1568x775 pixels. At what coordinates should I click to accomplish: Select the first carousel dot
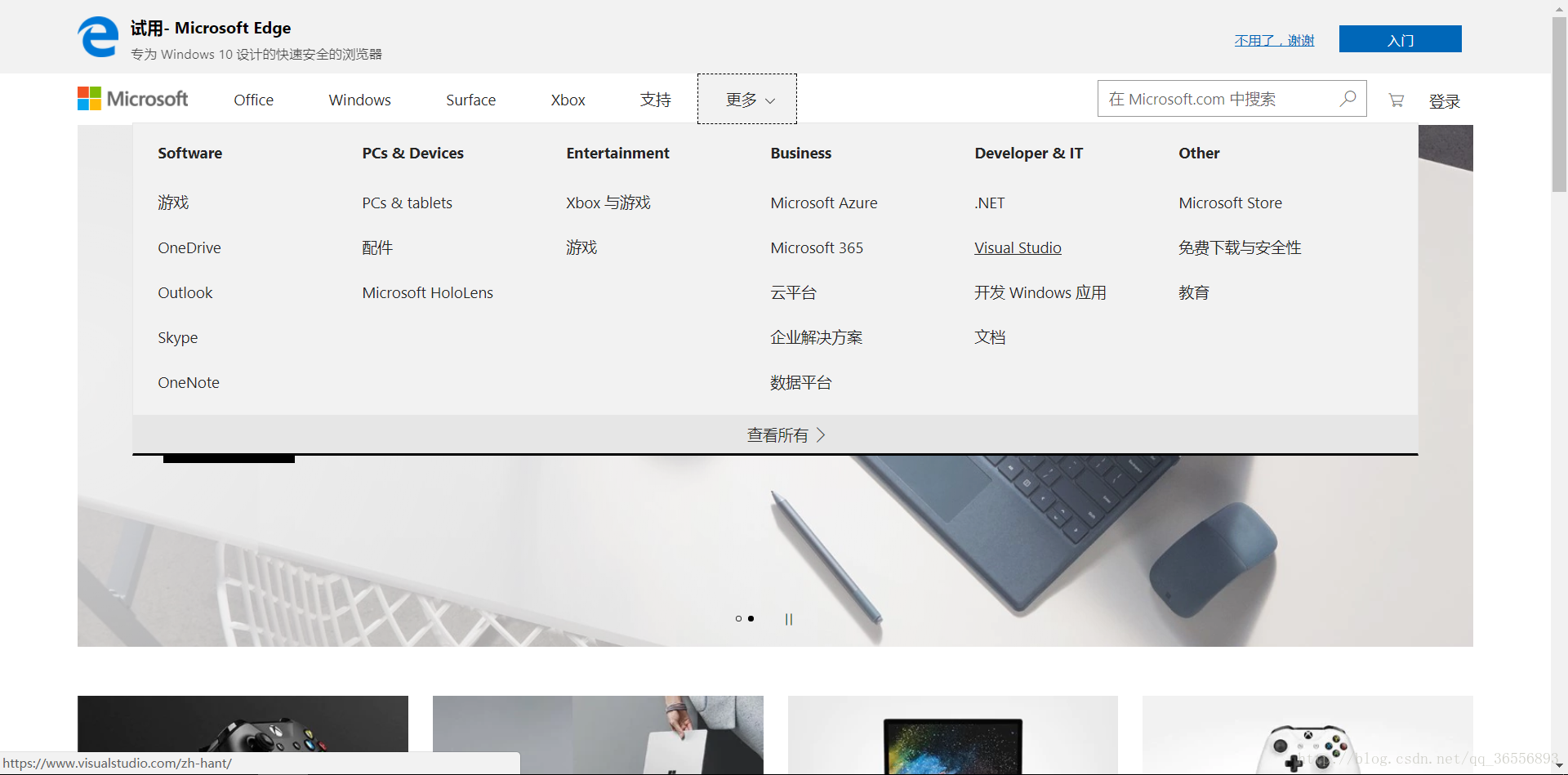click(738, 619)
